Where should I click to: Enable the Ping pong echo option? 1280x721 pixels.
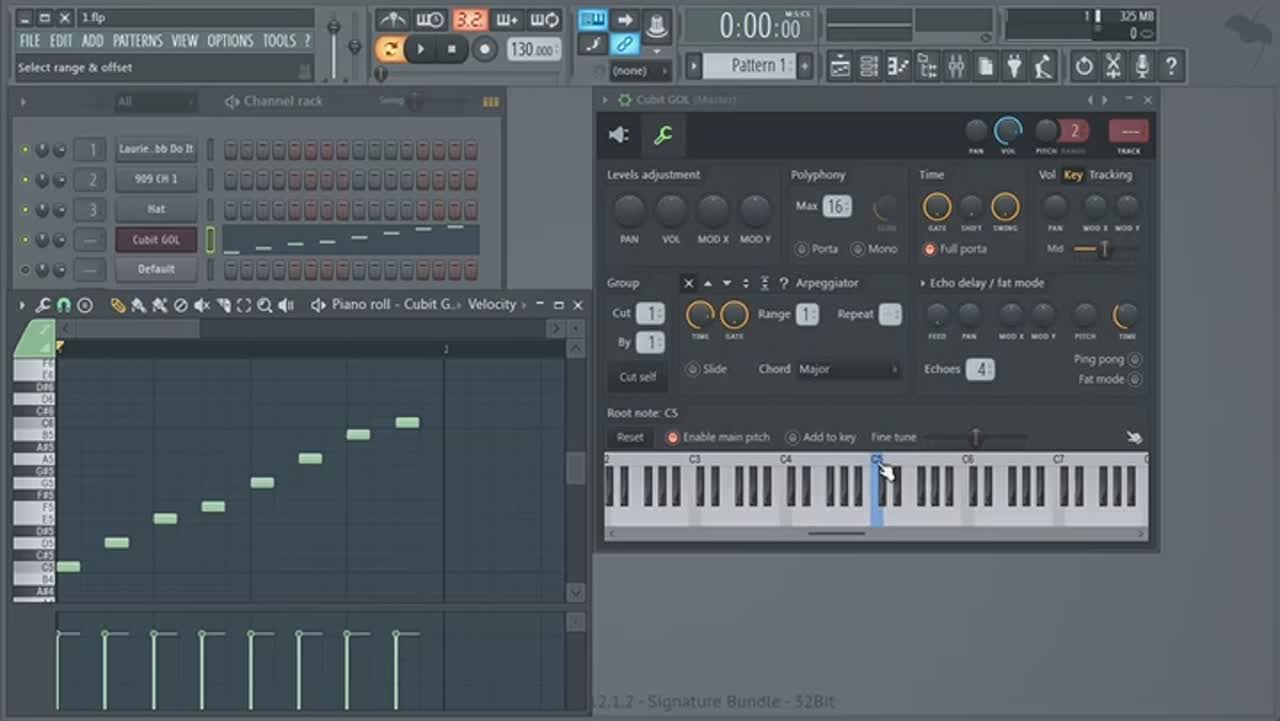(1134, 360)
